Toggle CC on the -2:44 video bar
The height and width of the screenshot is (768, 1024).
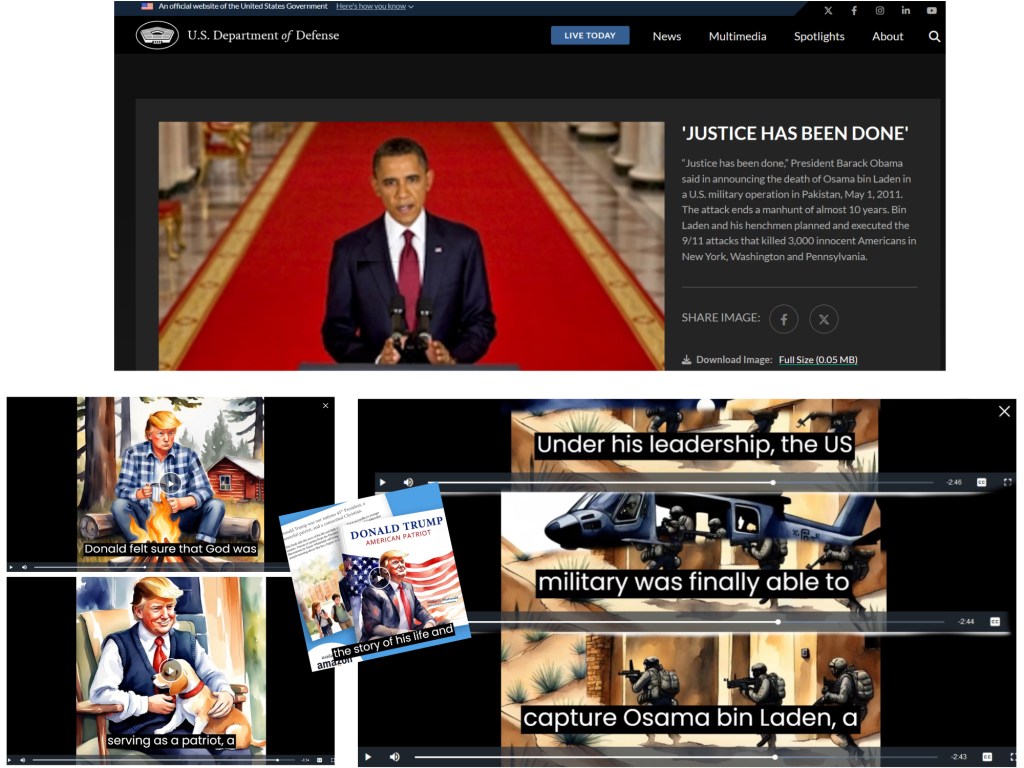(x=995, y=621)
